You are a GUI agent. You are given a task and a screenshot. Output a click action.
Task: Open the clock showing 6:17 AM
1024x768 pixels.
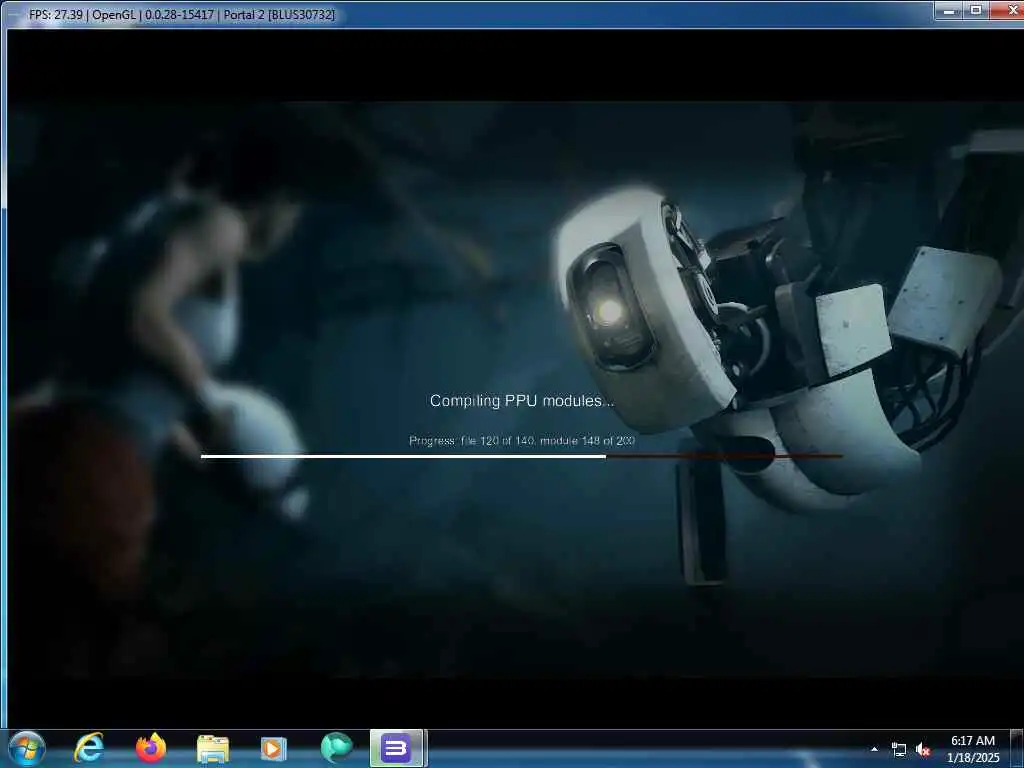[x=973, y=749]
